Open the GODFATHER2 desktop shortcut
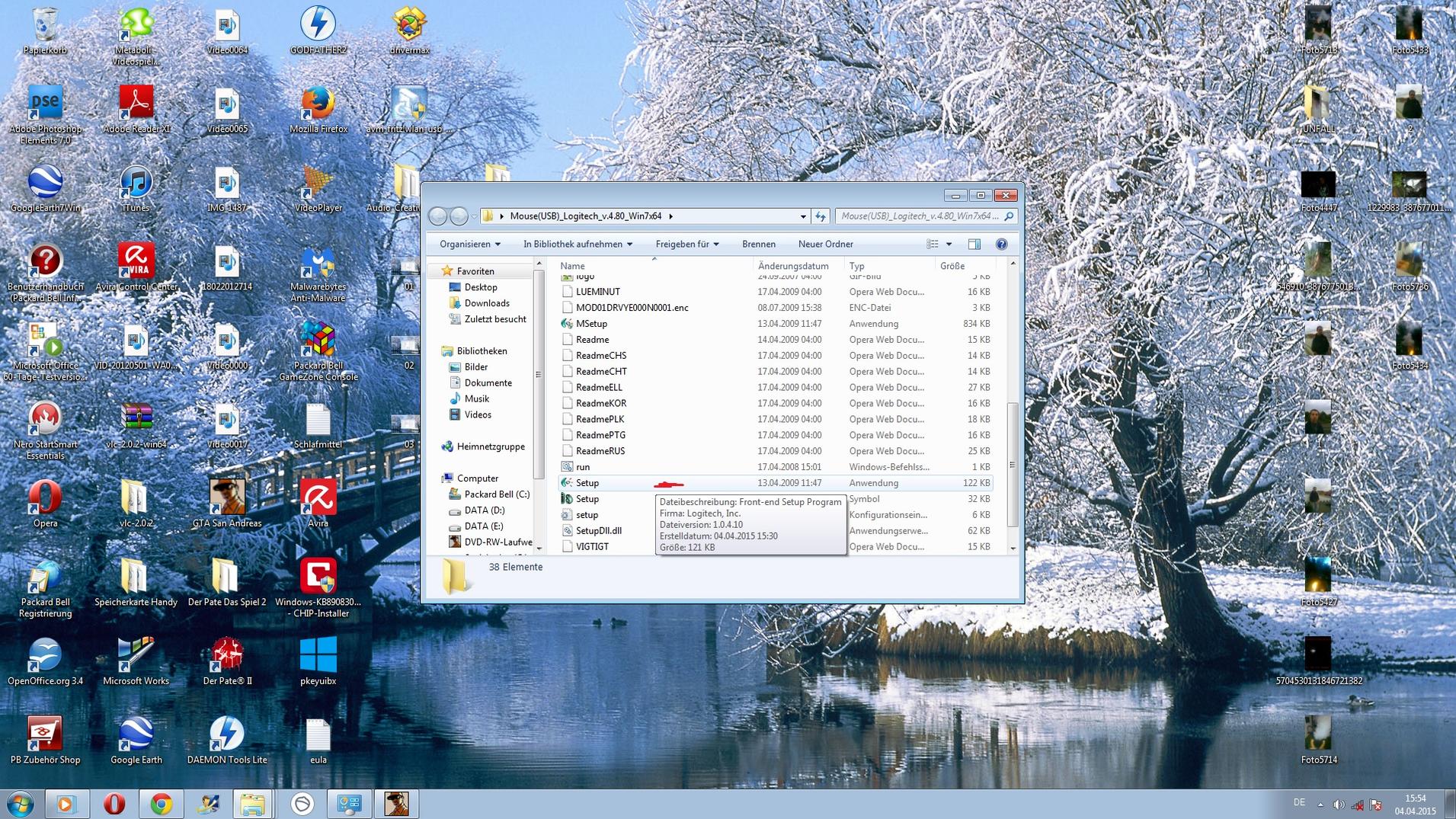 318,31
